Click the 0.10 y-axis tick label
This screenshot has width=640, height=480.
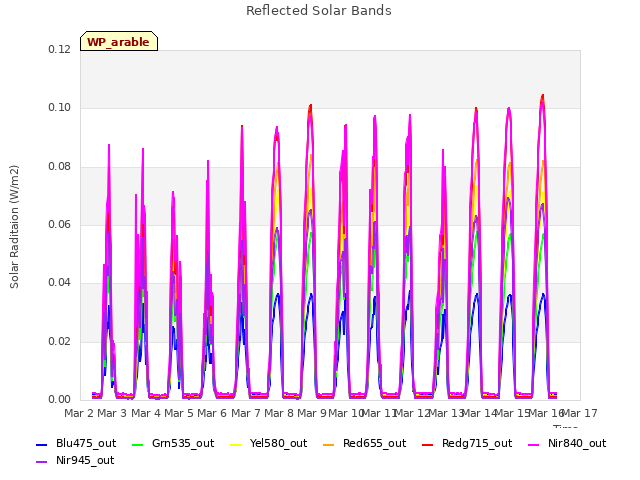pos(60,108)
